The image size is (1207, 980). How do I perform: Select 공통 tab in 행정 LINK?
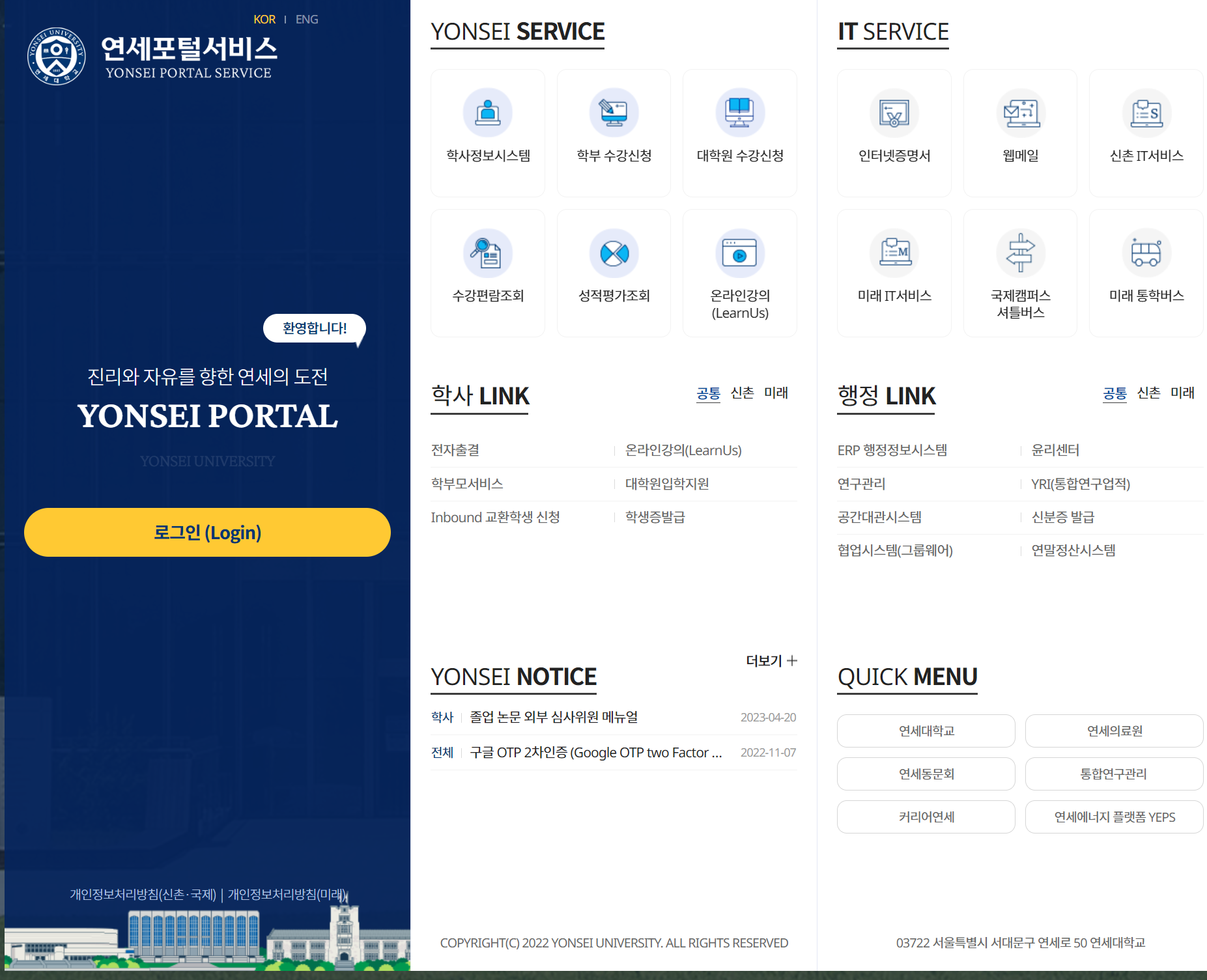pos(1115,393)
